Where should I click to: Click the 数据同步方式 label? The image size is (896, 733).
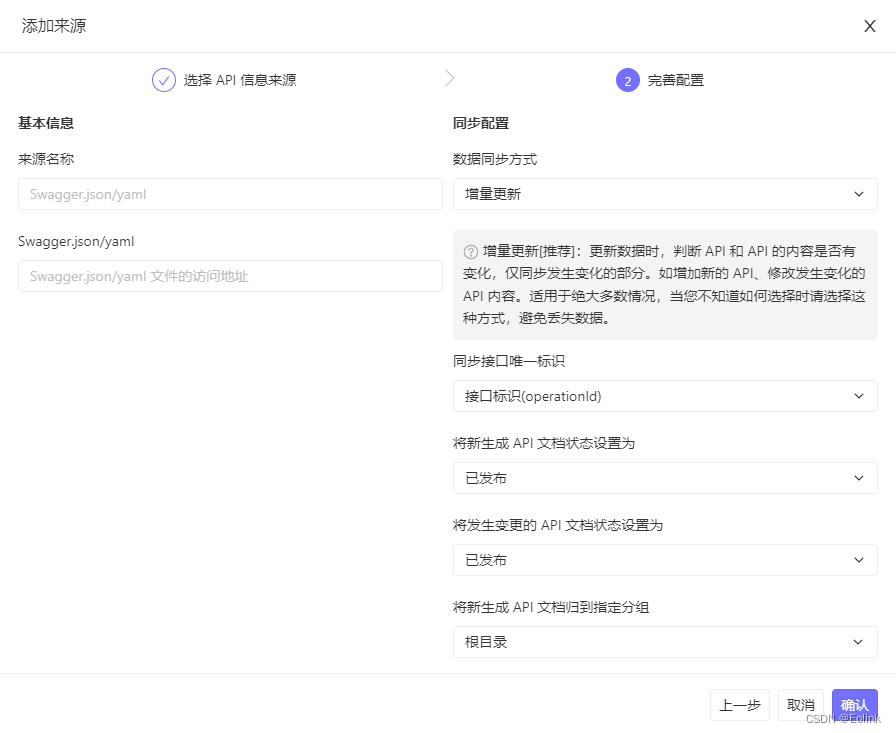[x=495, y=159]
